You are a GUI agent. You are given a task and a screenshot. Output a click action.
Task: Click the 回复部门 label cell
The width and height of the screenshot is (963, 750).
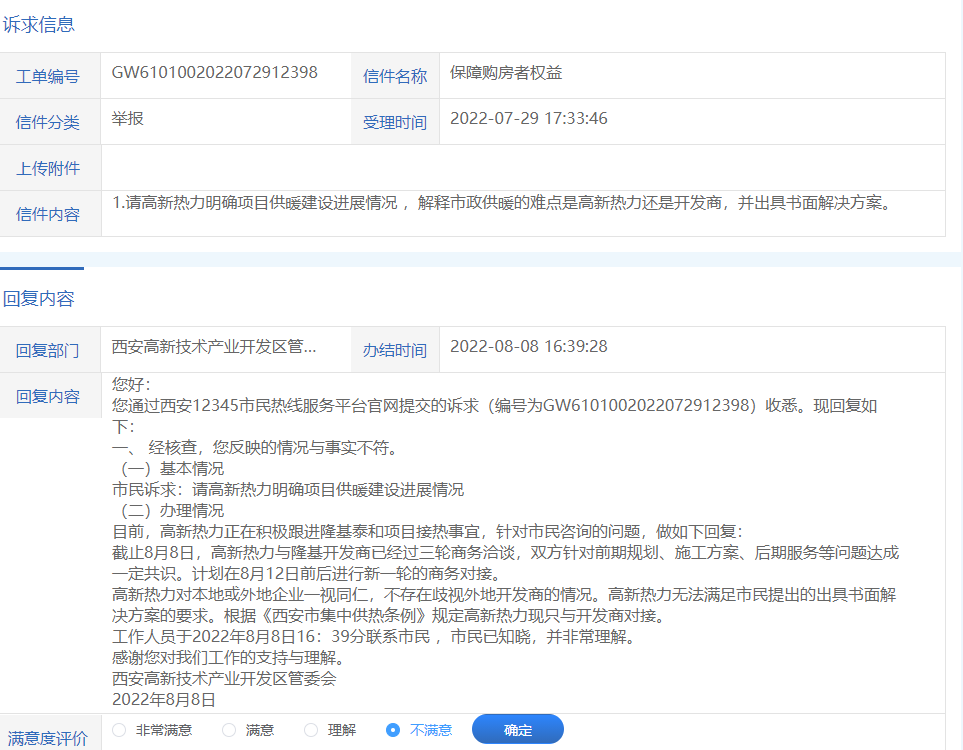click(48, 351)
